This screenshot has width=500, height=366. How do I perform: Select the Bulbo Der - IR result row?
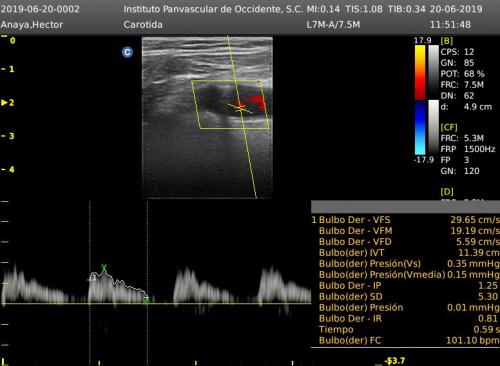(405, 319)
